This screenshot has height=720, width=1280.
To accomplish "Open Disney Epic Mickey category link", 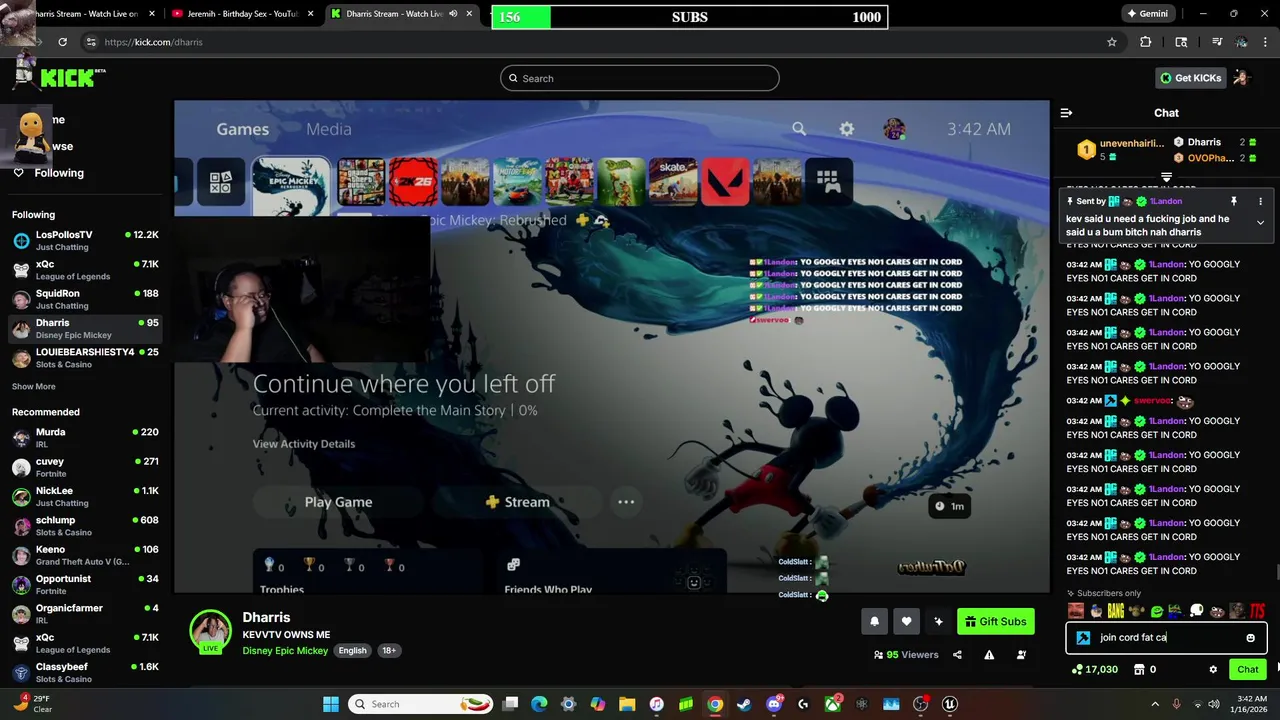I will tap(285, 651).
